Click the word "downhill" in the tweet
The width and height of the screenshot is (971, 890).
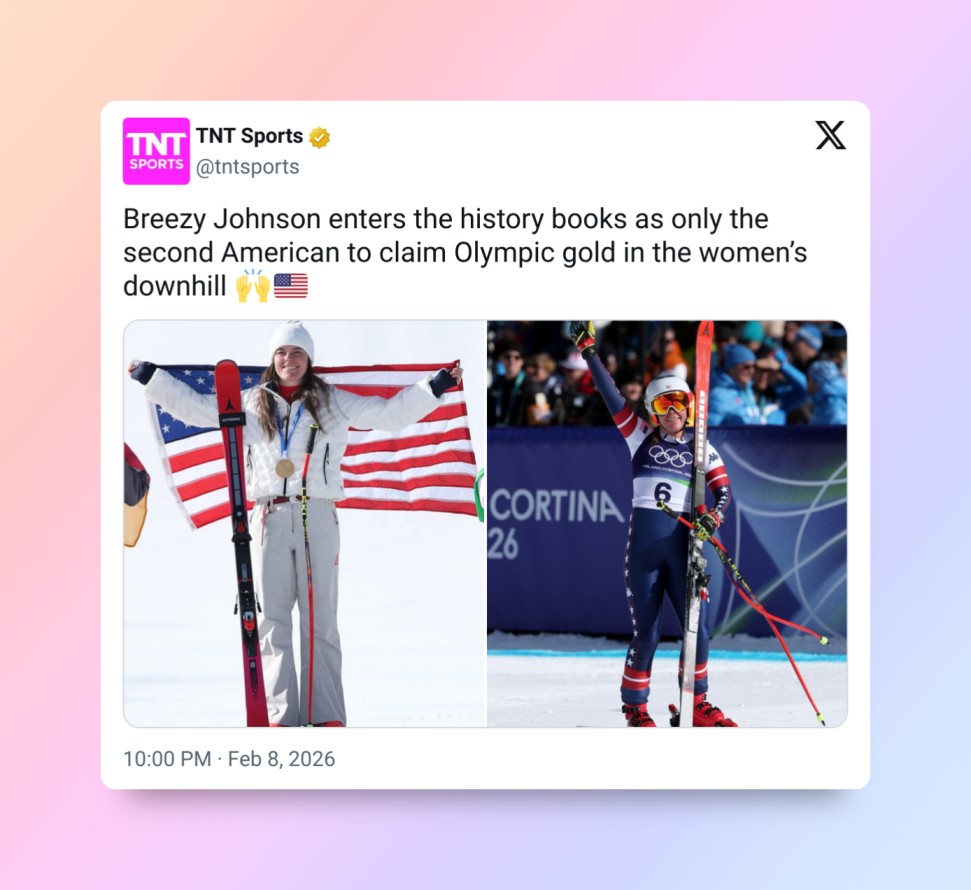pos(175,286)
